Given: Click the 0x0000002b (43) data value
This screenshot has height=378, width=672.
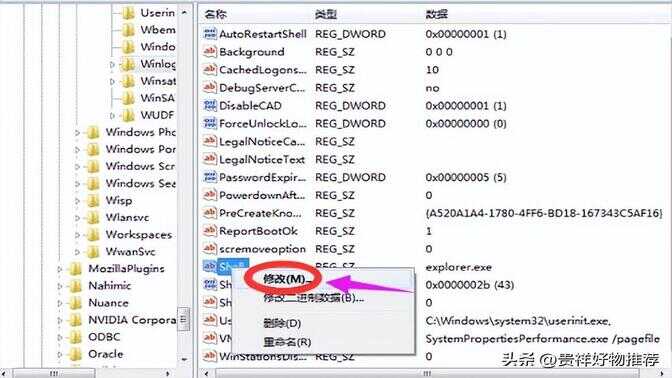Looking at the screenshot, I should pos(470,285).
